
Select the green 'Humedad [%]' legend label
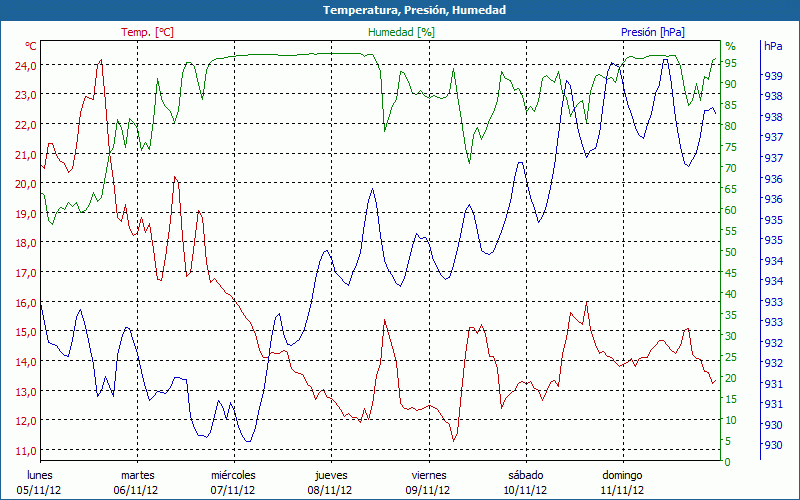tap(401, 32)
